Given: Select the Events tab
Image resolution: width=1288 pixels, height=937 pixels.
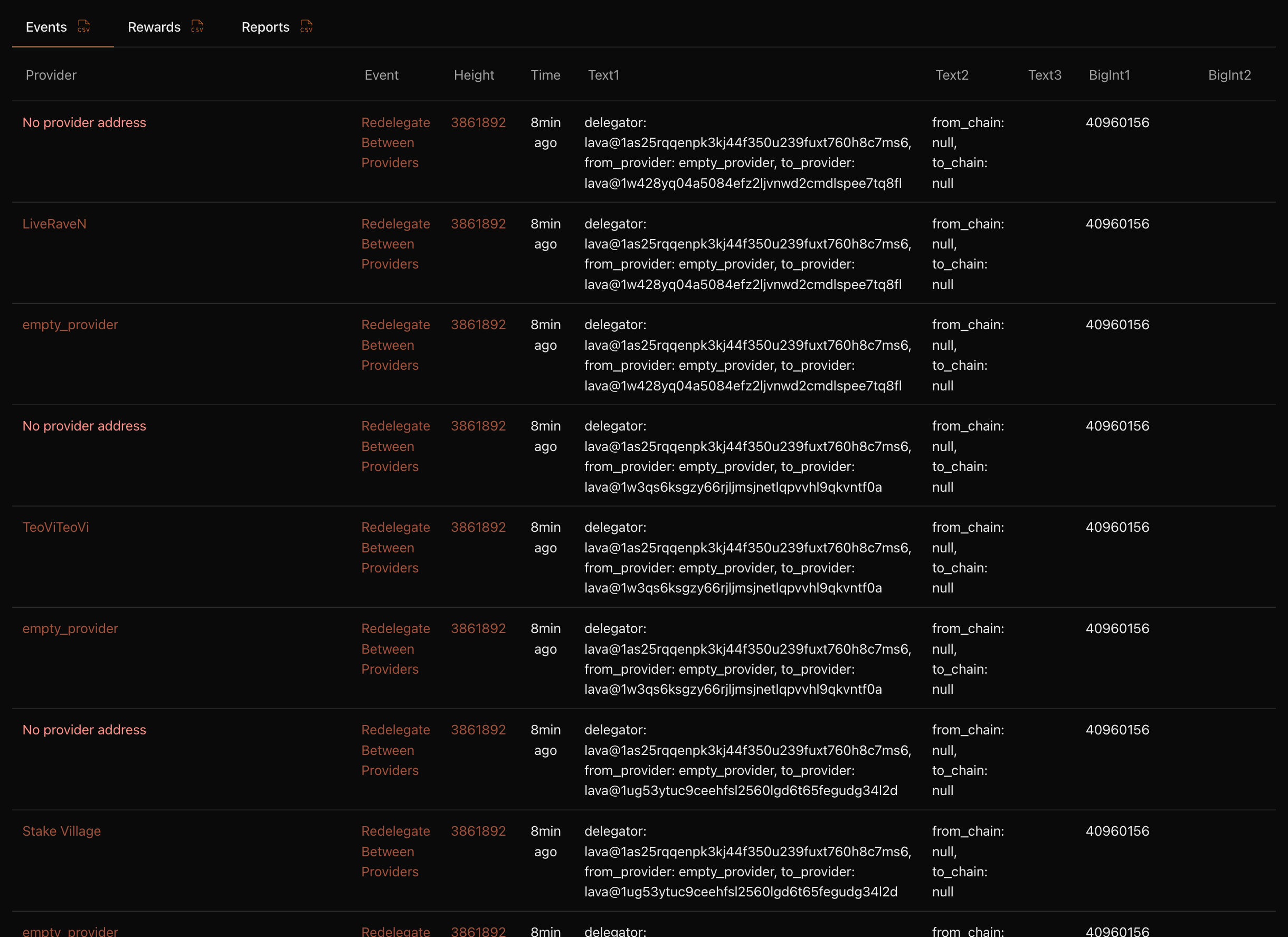Looking at the screenshot, I should 46,27.
